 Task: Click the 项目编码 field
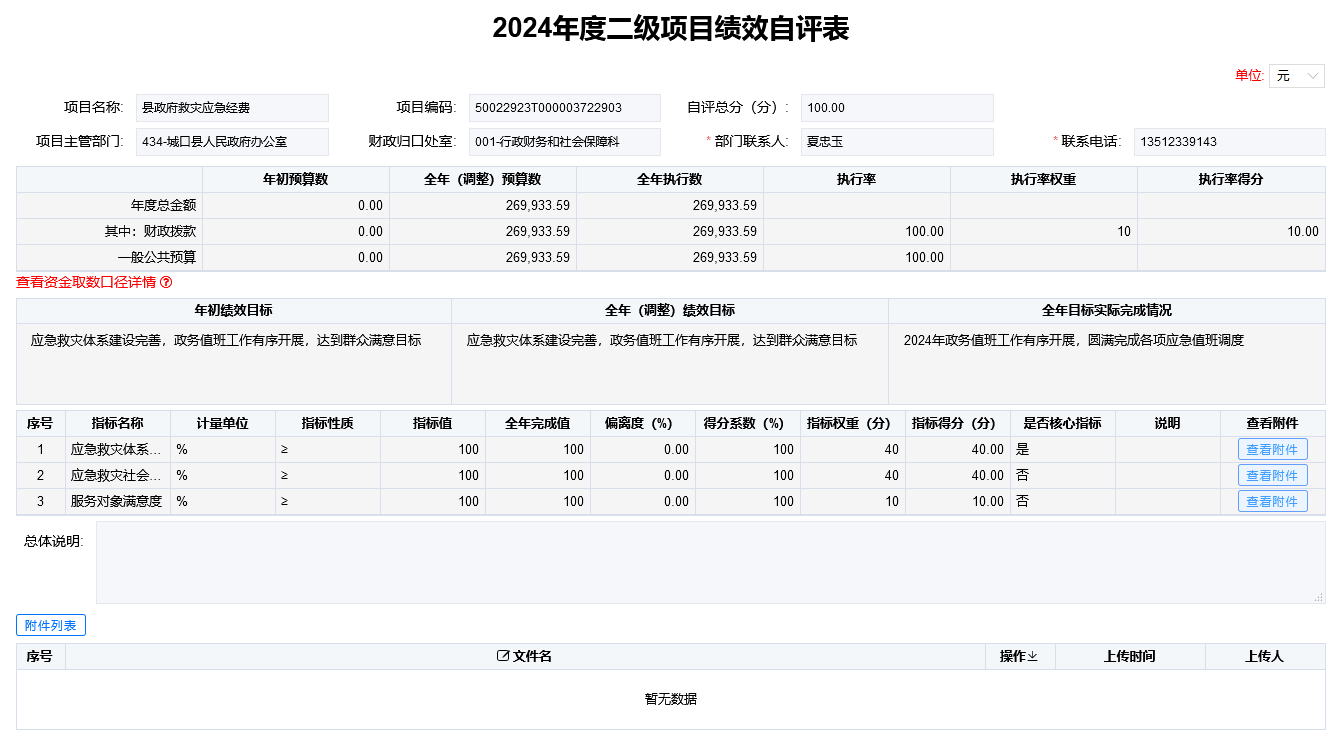(x=564, y=108)
